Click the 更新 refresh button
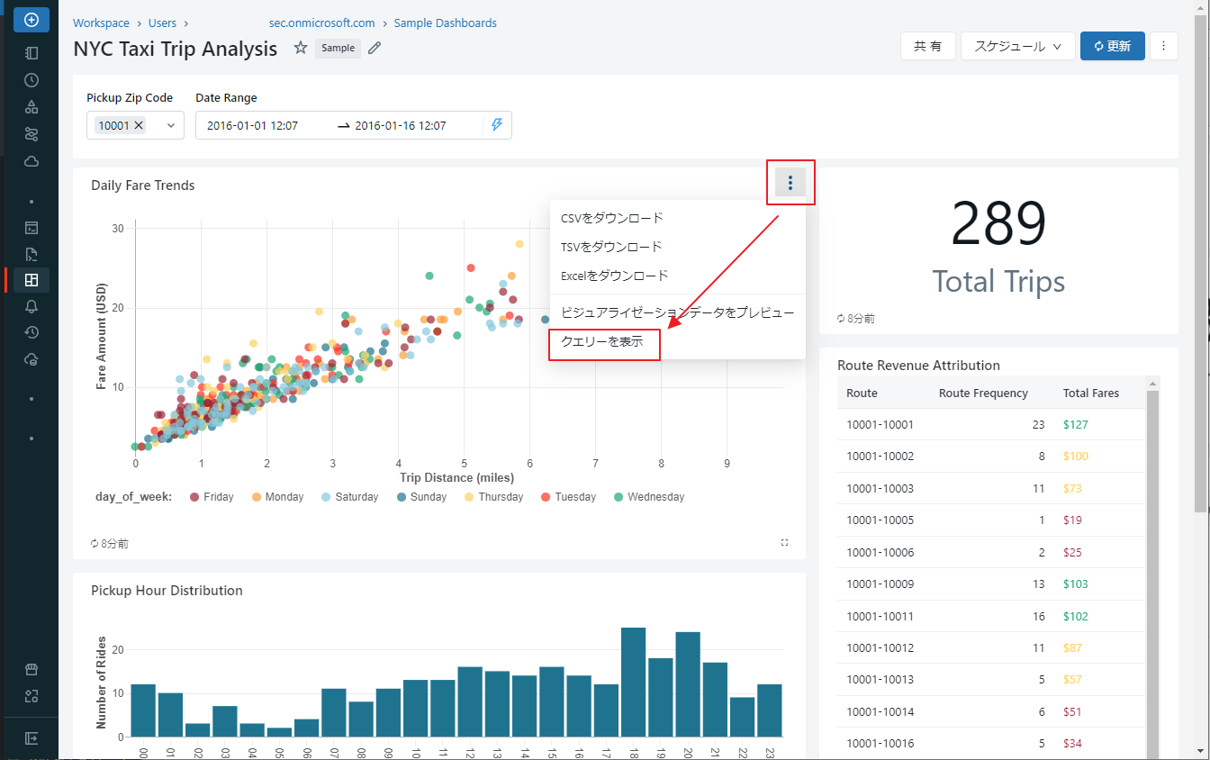This screenshot has width=1210, height=760. pos(1112,46)
